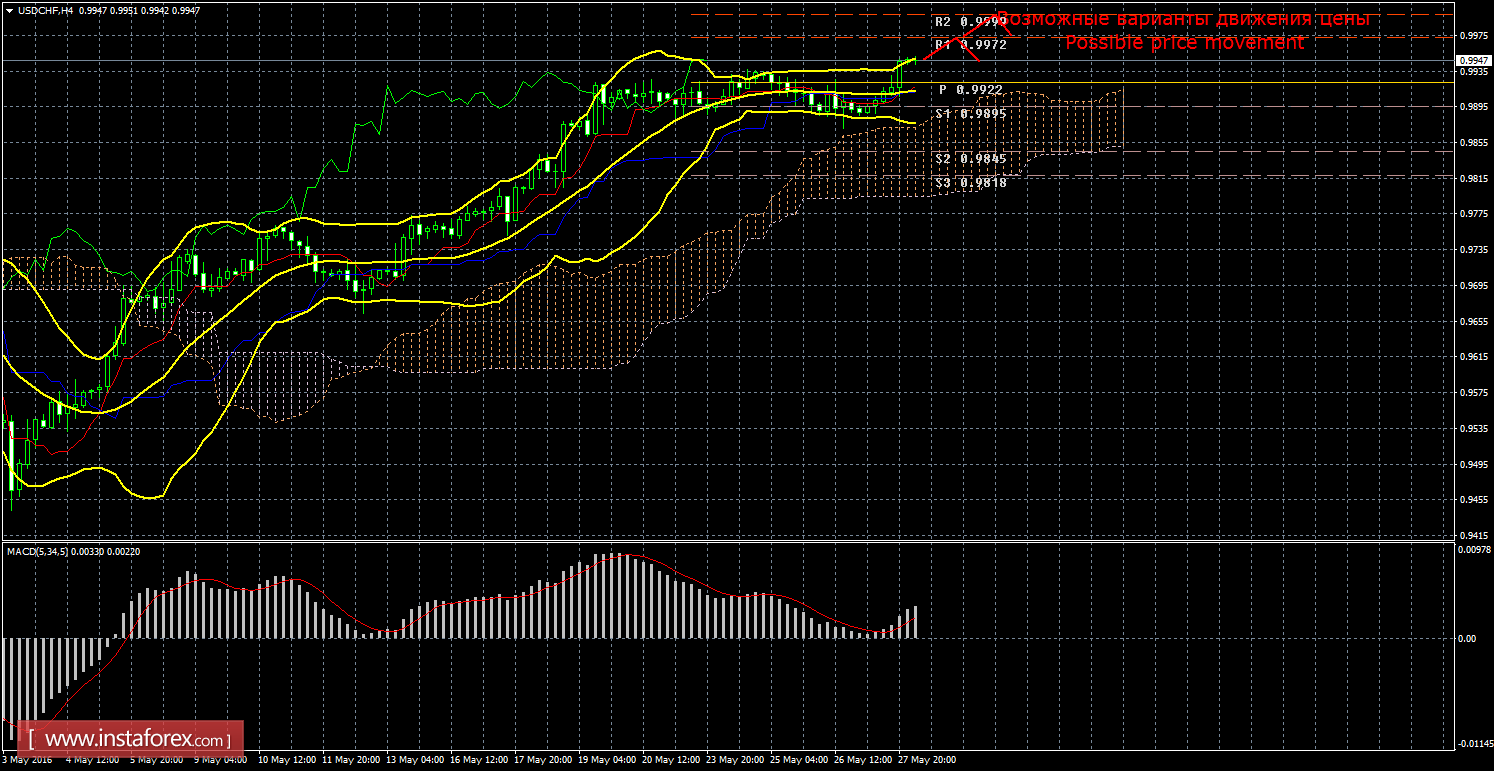Click the current price tag 0.9947

tap(1472, 60)
